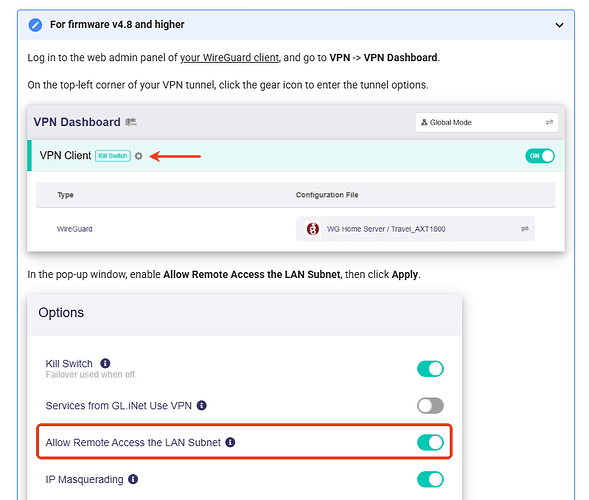The image size is (589, 500).
Task: Disable the IP Masquerading switch
Action: [430, 479]
